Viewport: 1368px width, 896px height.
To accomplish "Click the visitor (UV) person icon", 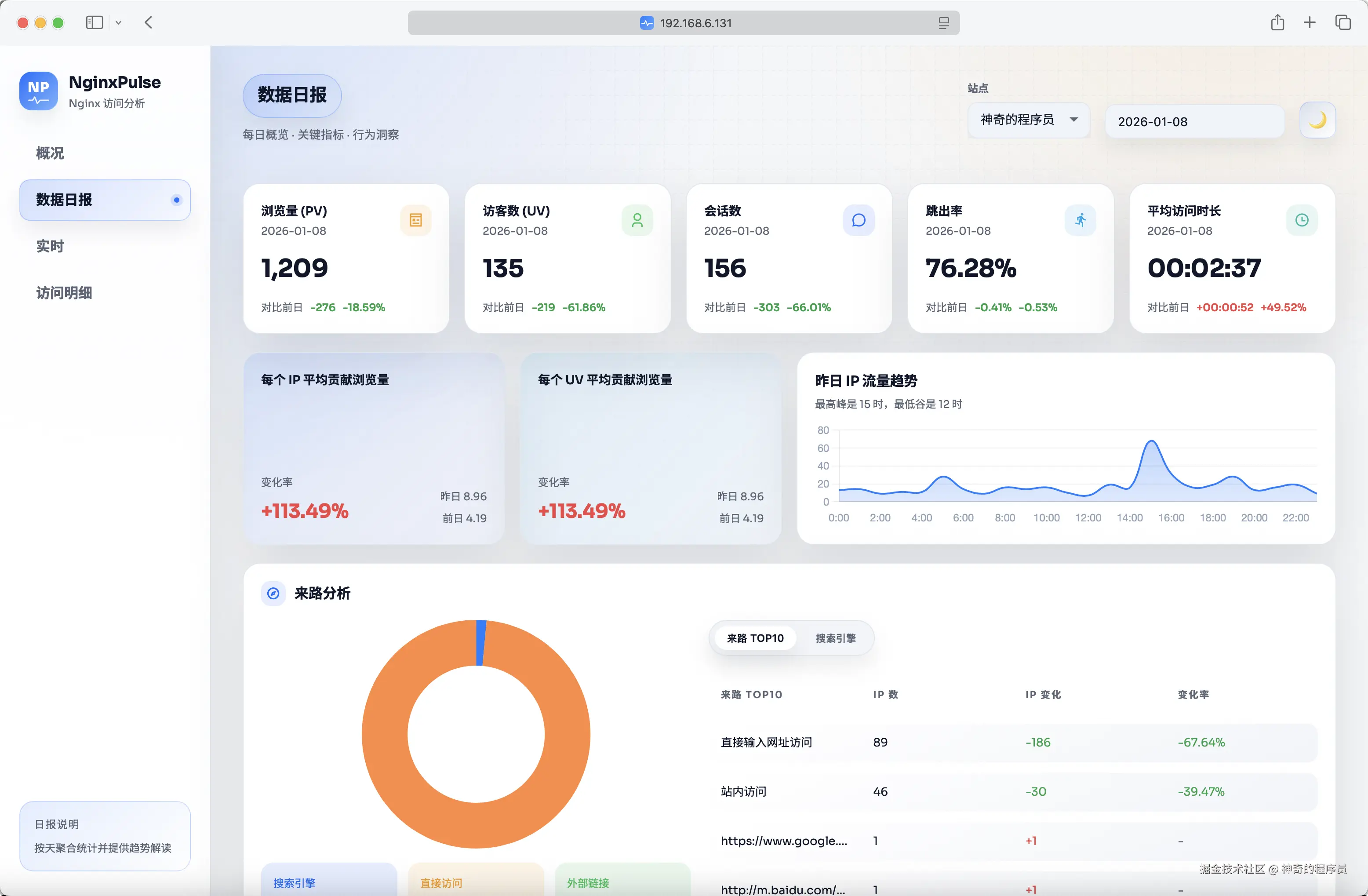I will [637, 220].
